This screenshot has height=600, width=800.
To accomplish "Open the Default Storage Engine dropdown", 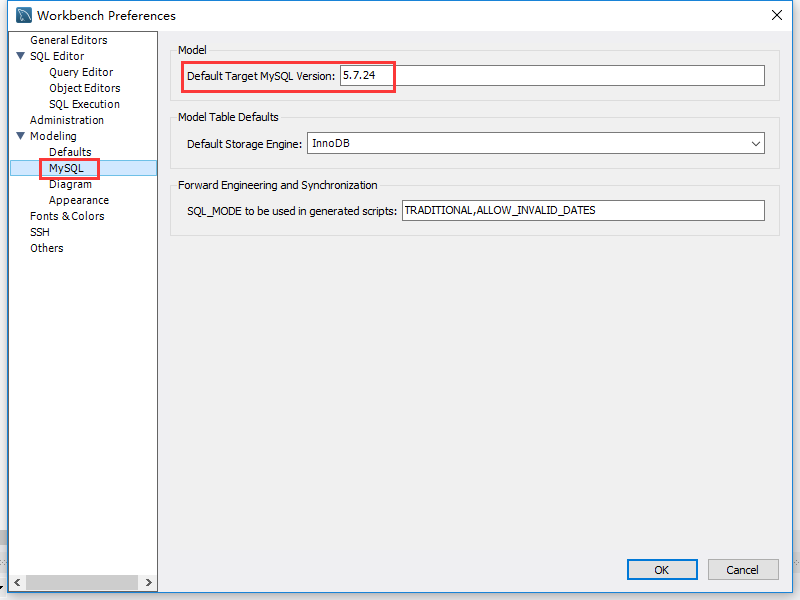I will point(755,143).
